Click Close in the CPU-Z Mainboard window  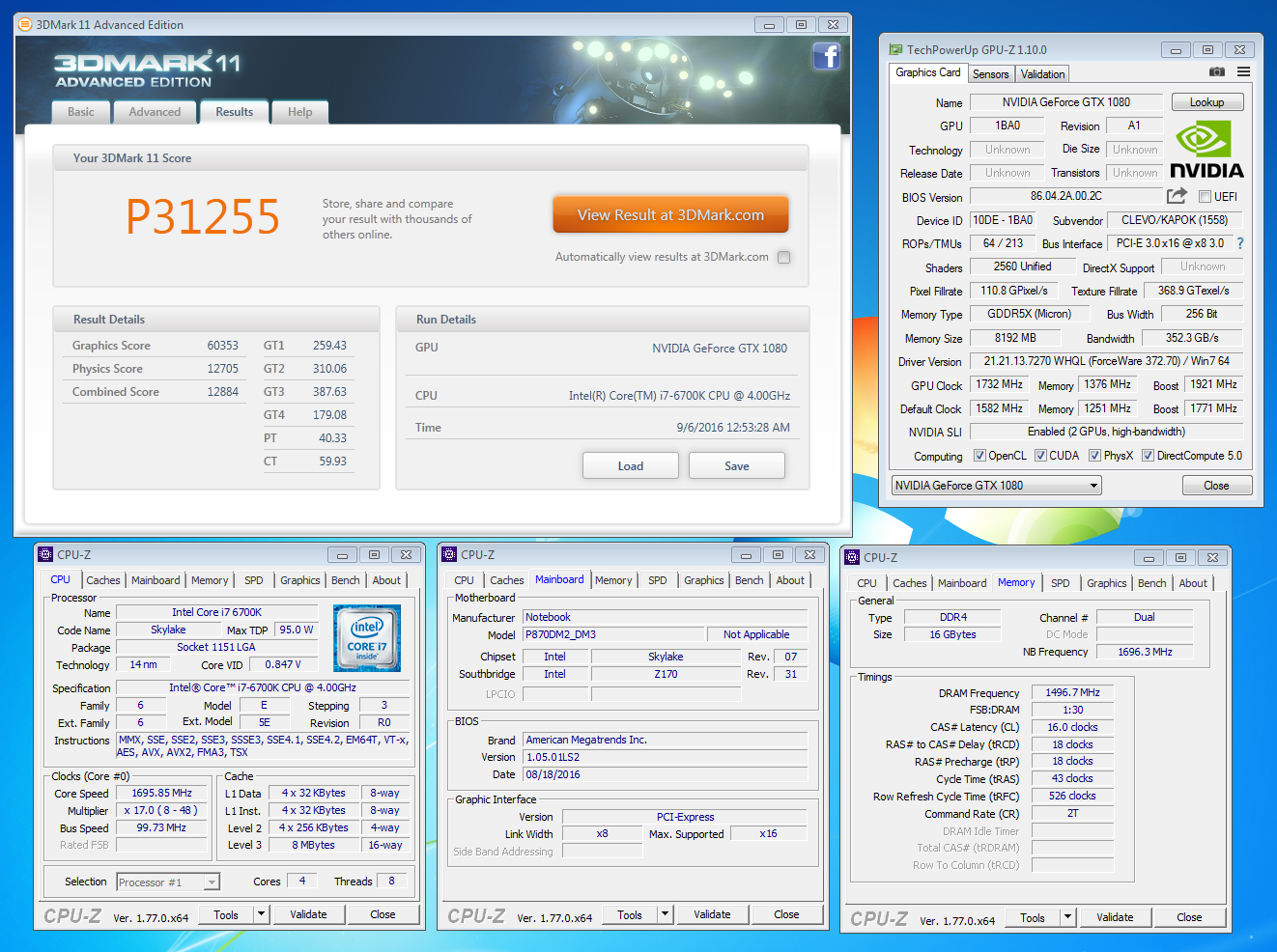[x=787, y=914]
